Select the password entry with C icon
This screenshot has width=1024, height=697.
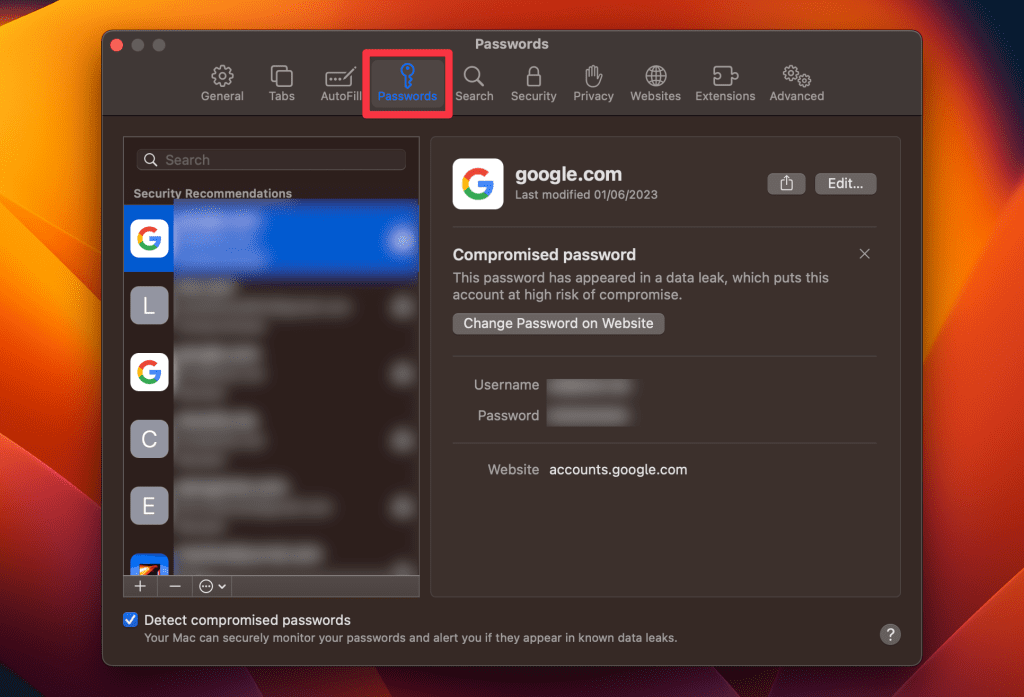[x=271, y=439]
